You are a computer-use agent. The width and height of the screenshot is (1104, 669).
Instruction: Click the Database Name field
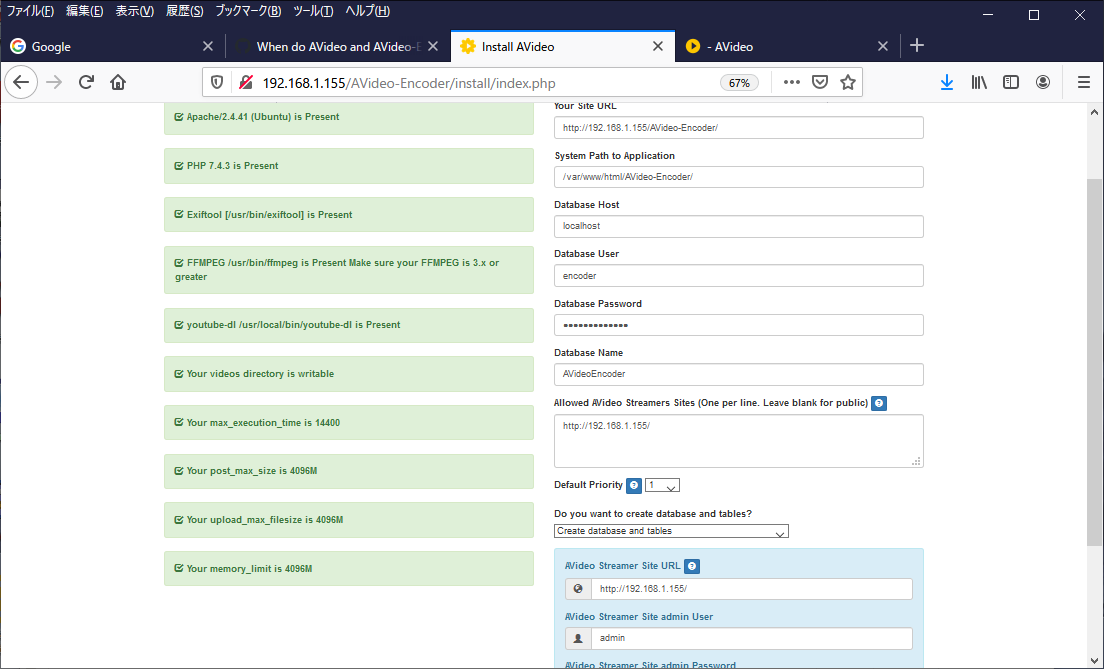(x=739, y=374)
